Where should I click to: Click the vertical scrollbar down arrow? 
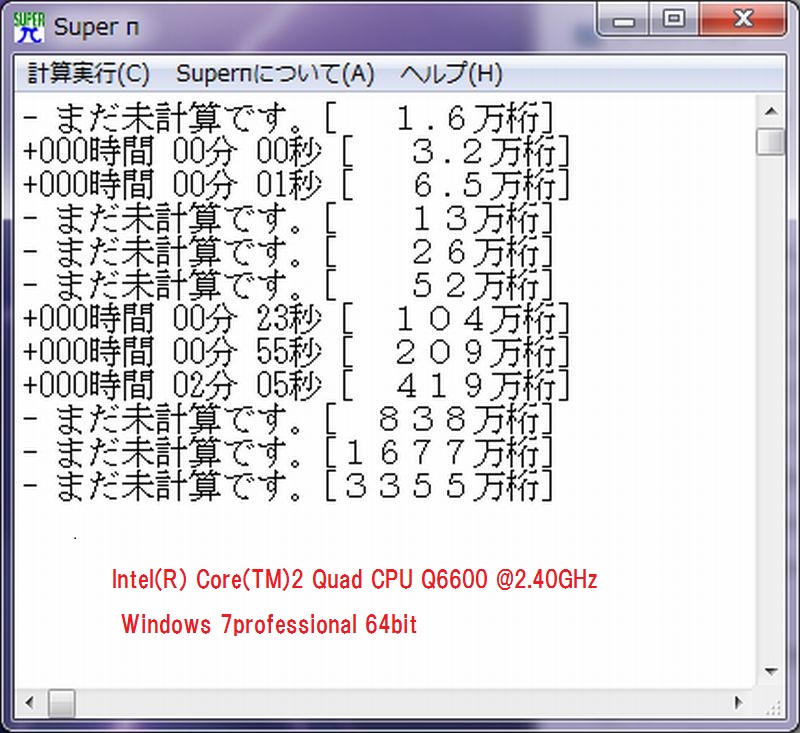click(771, 671)
